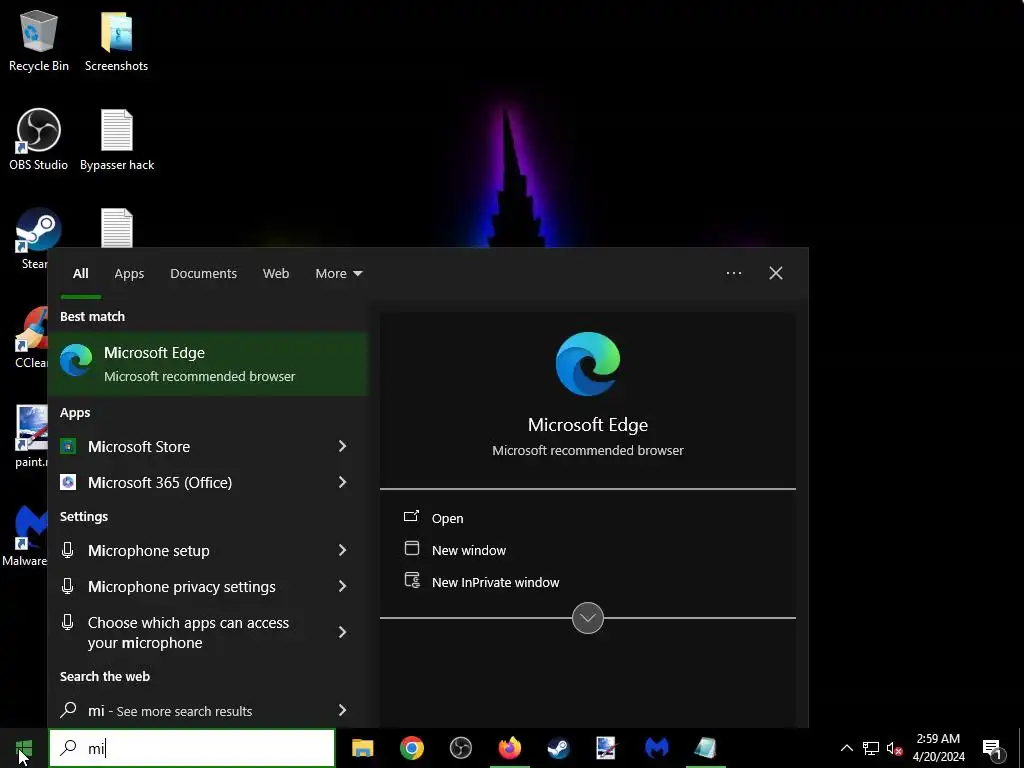Expand Microphone privacy settings arrow

click(342, 586)
